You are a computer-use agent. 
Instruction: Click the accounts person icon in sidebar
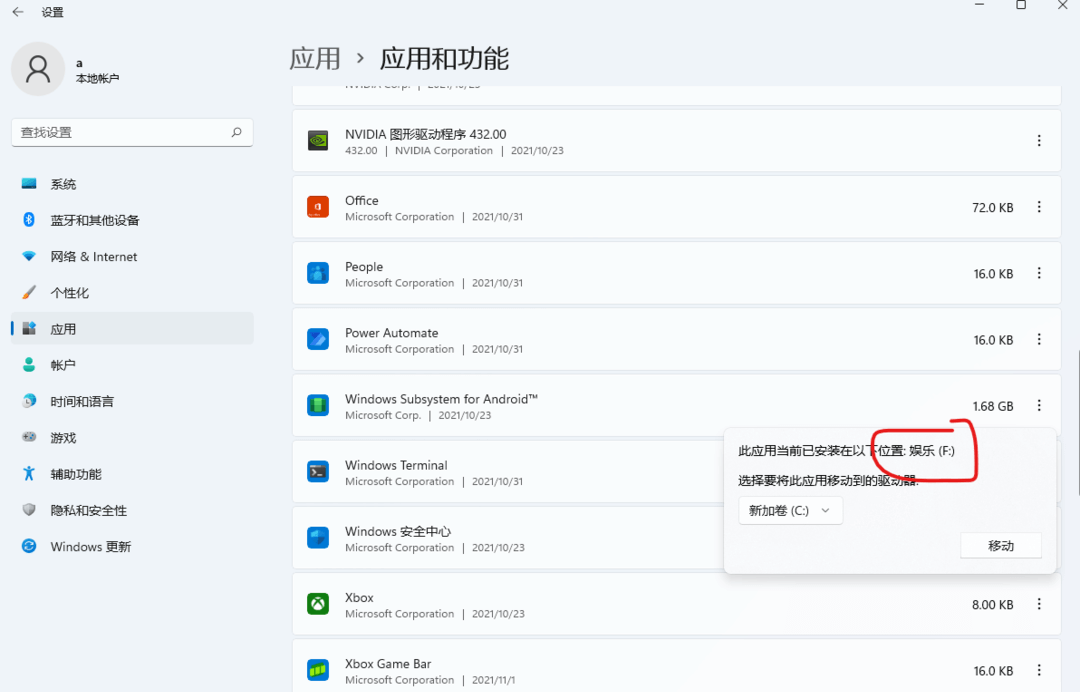click(29, 364)
